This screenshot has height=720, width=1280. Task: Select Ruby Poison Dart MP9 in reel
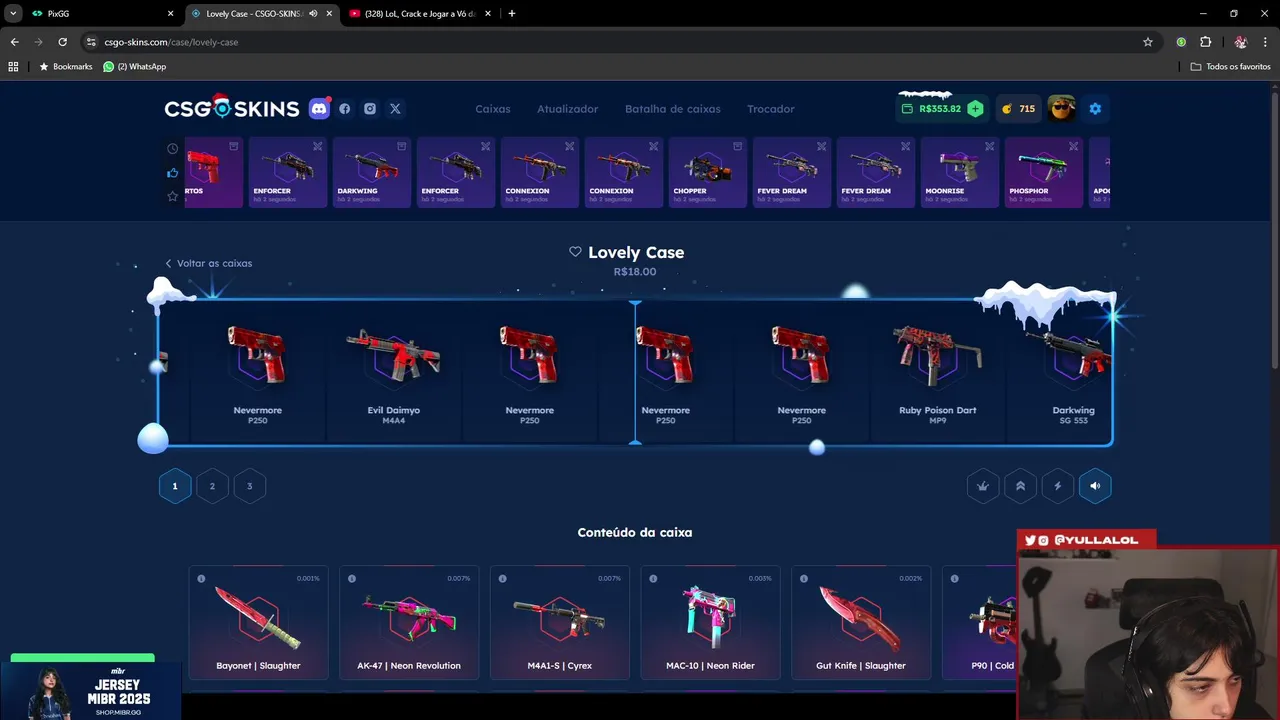pos(938,372)
